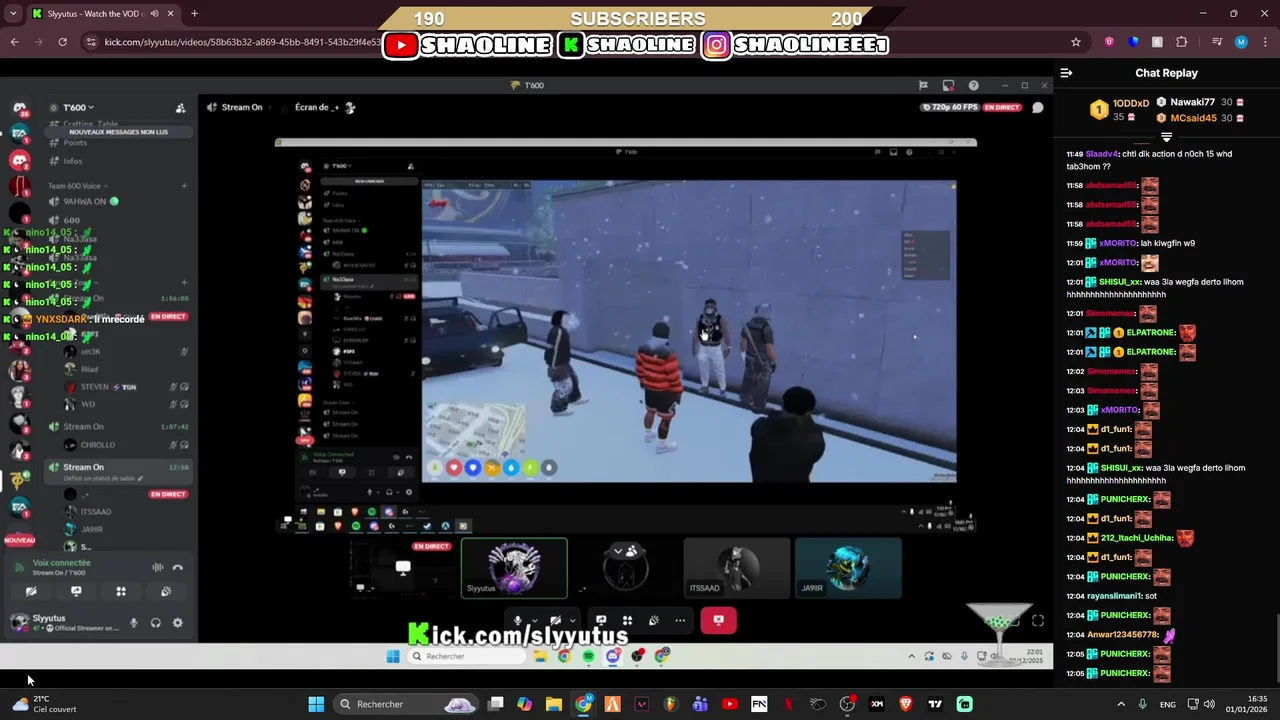Click the new unread messages banner
Viewport: 1280px width, 720px height.
tap(118, 132)
